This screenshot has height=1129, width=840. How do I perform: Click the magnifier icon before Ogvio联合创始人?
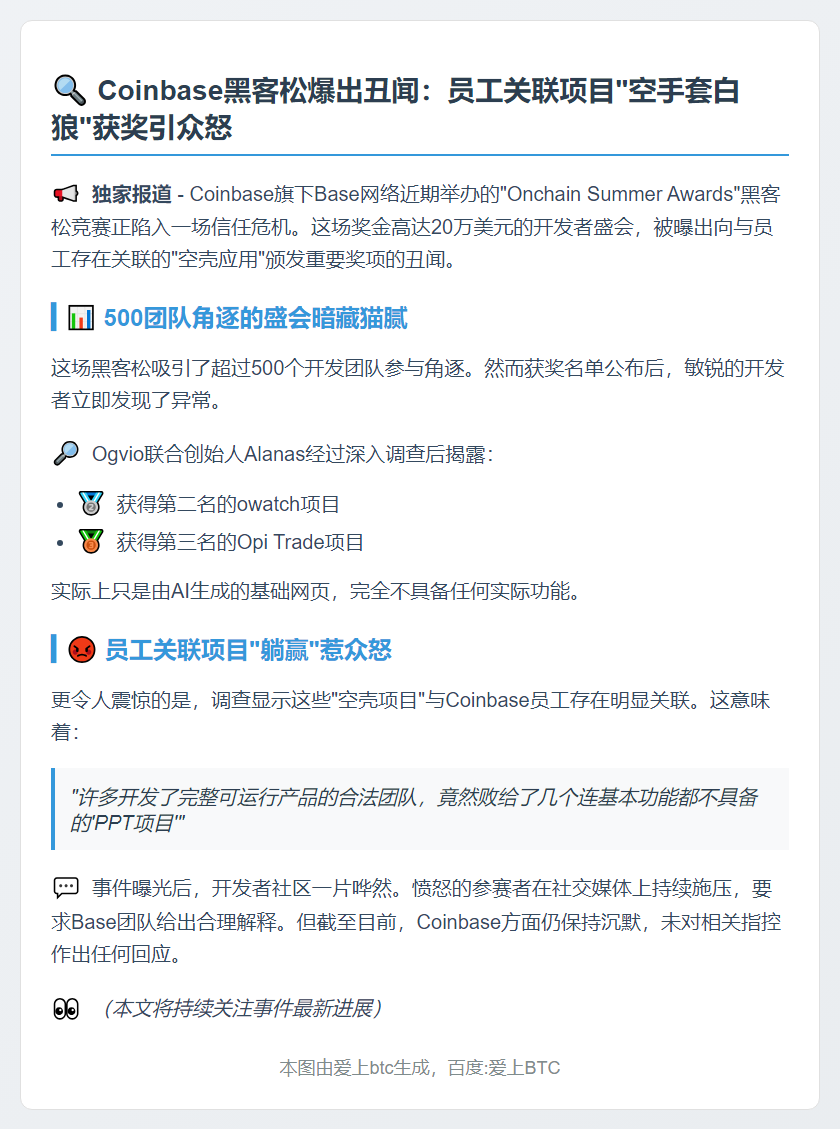tap(66, 454)
